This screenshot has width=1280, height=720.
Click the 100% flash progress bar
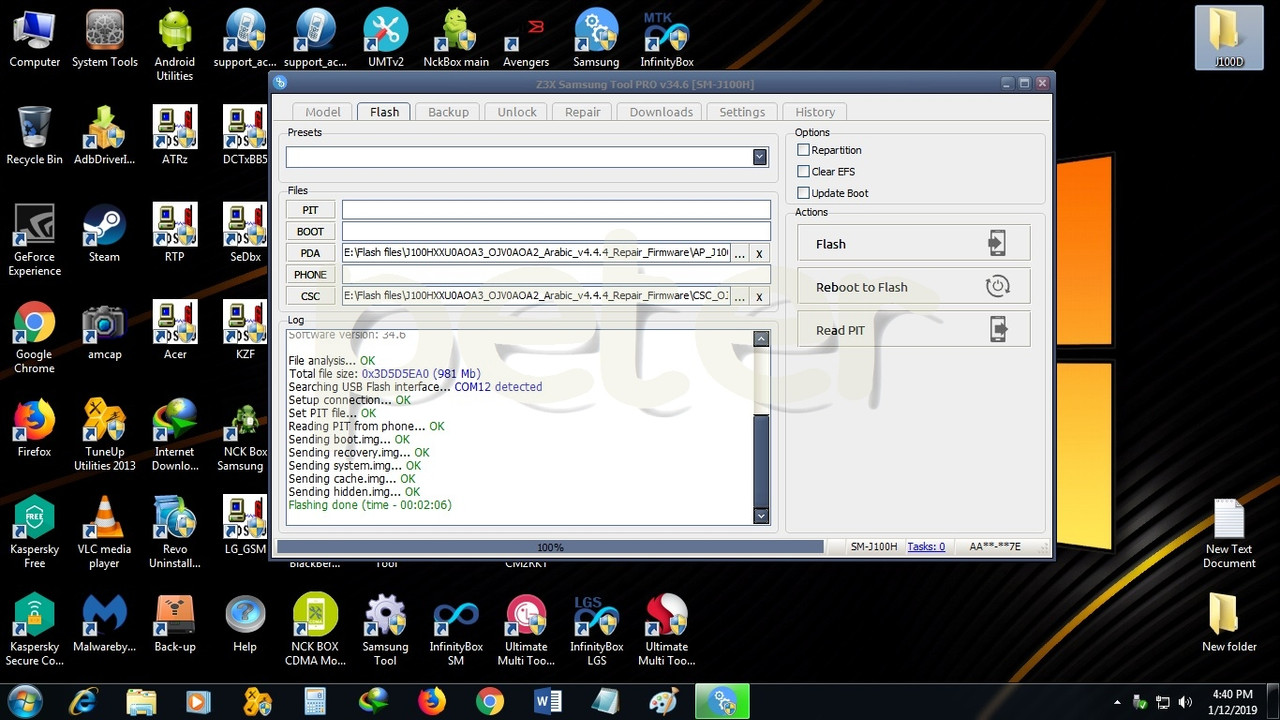(x=550, y=547)
